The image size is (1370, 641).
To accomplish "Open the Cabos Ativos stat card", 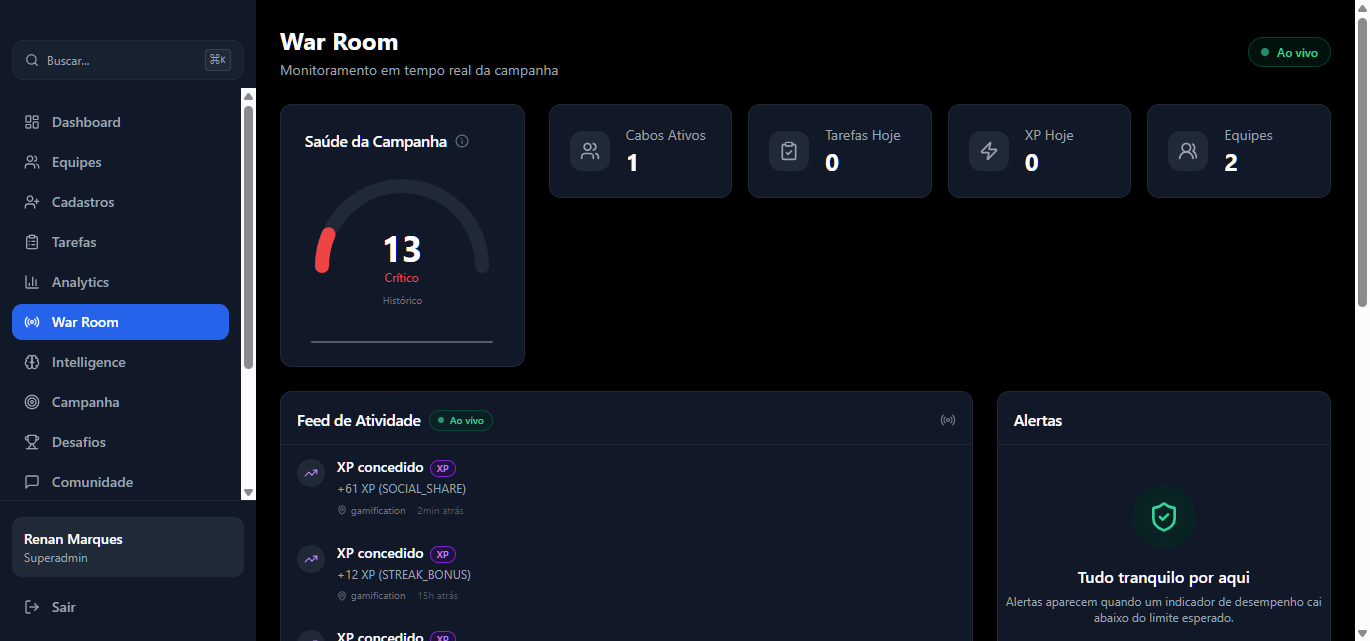I will [640, 151].
